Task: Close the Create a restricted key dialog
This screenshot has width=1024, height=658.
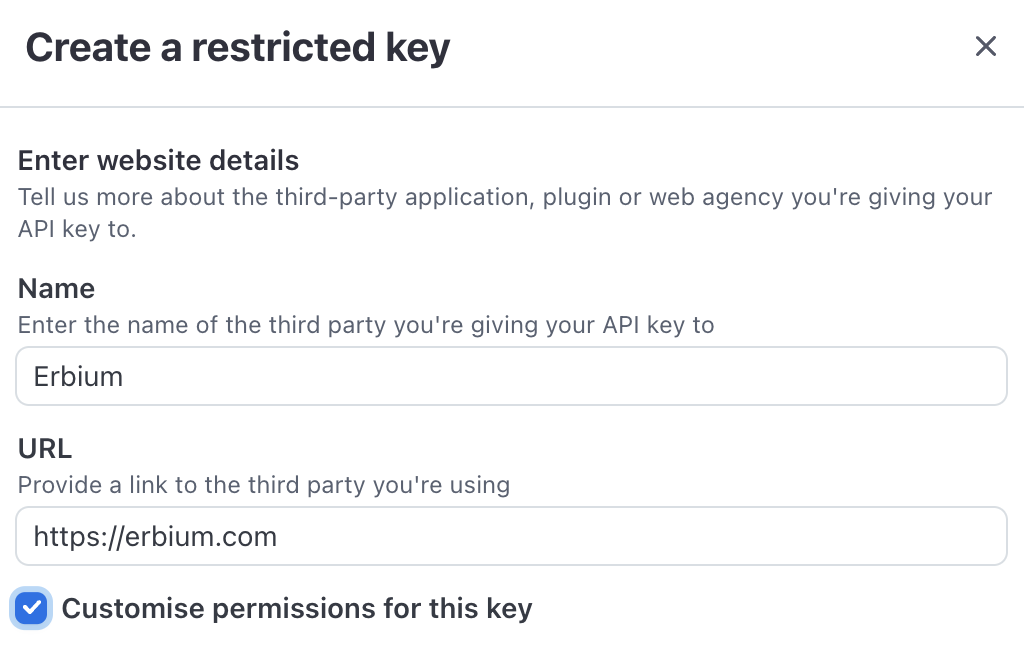Action: tap(986, 47)
